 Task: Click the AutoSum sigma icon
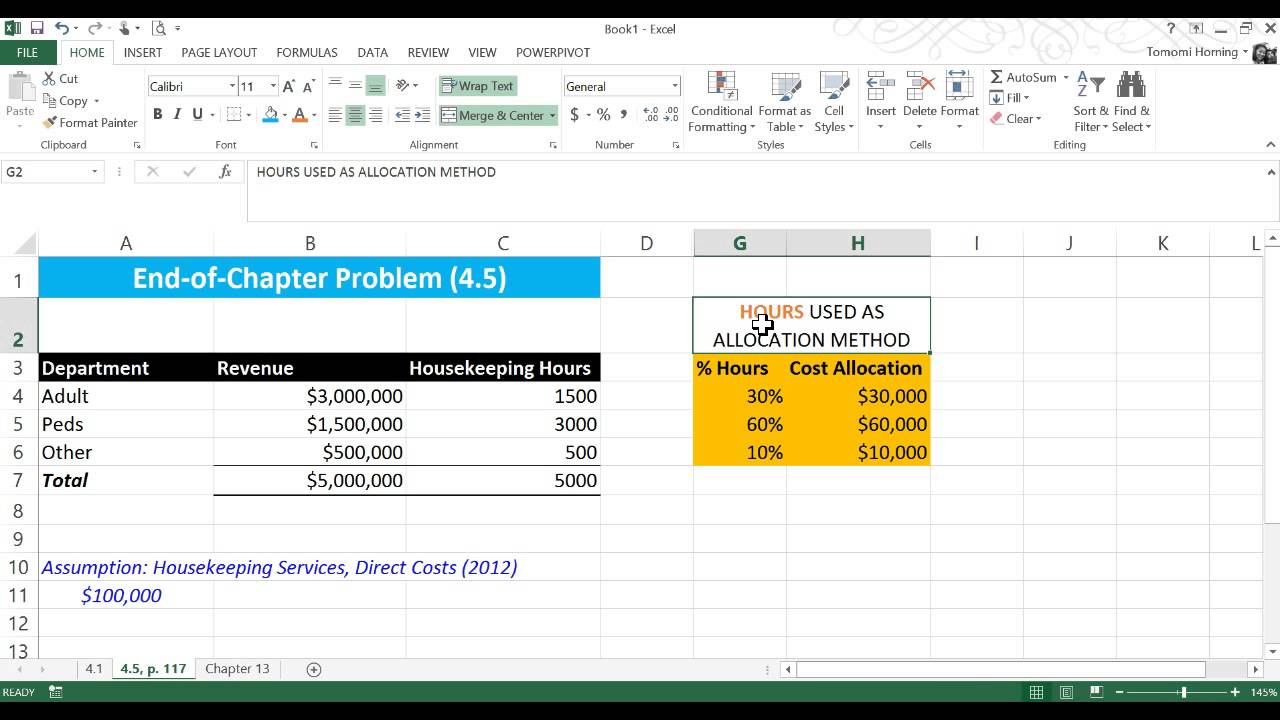(997, 77)
